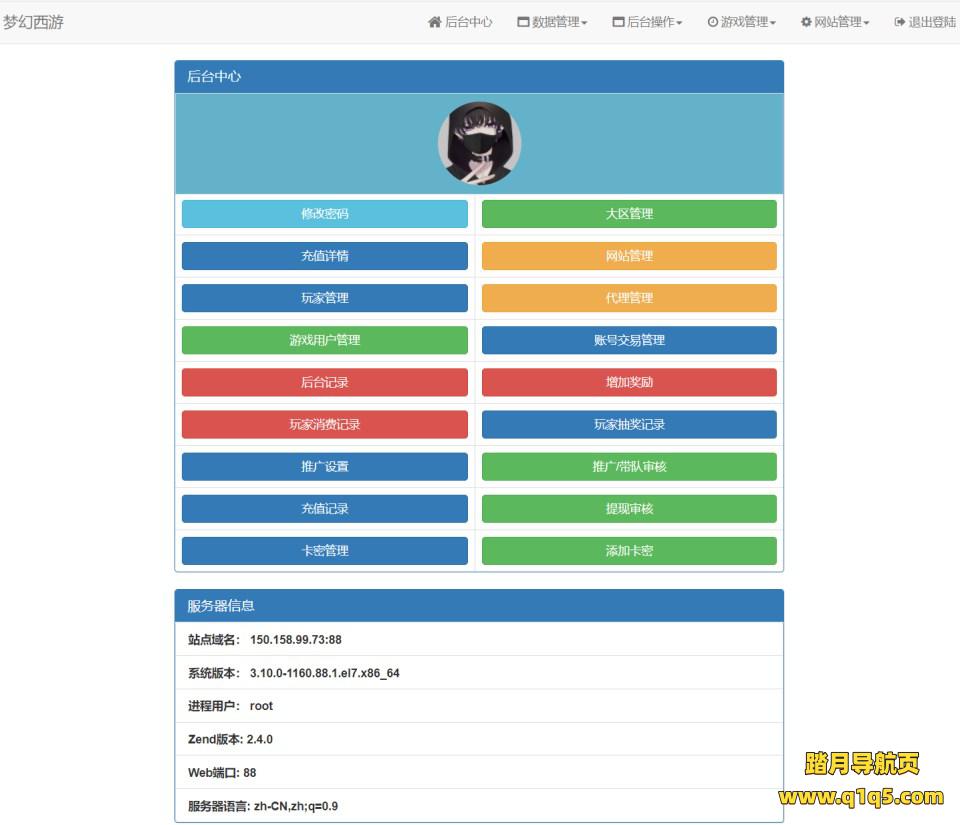Click the home icon beside 后台中心
The height and width of the screenshot is (825, 960).
click(x=434, y=22)
